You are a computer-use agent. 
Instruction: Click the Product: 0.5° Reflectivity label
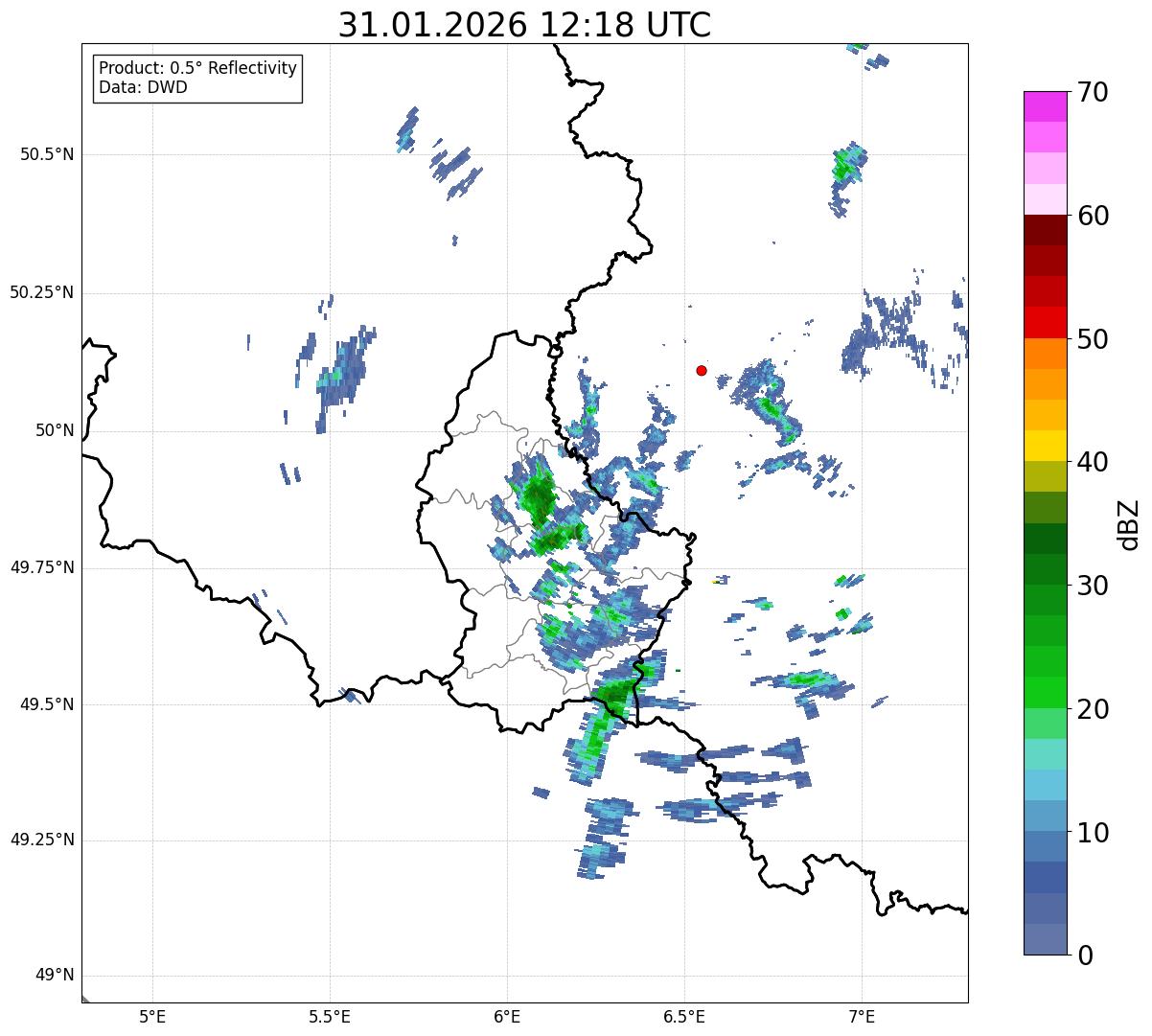(197, 69)
